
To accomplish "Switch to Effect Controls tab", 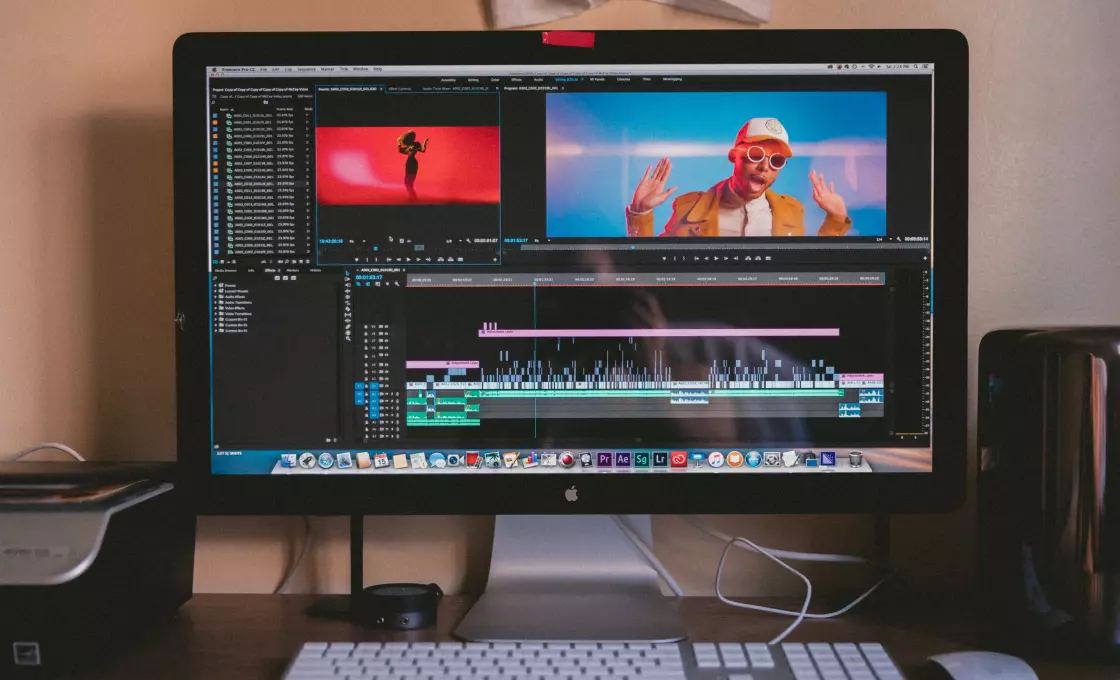I will click(400, 89).
